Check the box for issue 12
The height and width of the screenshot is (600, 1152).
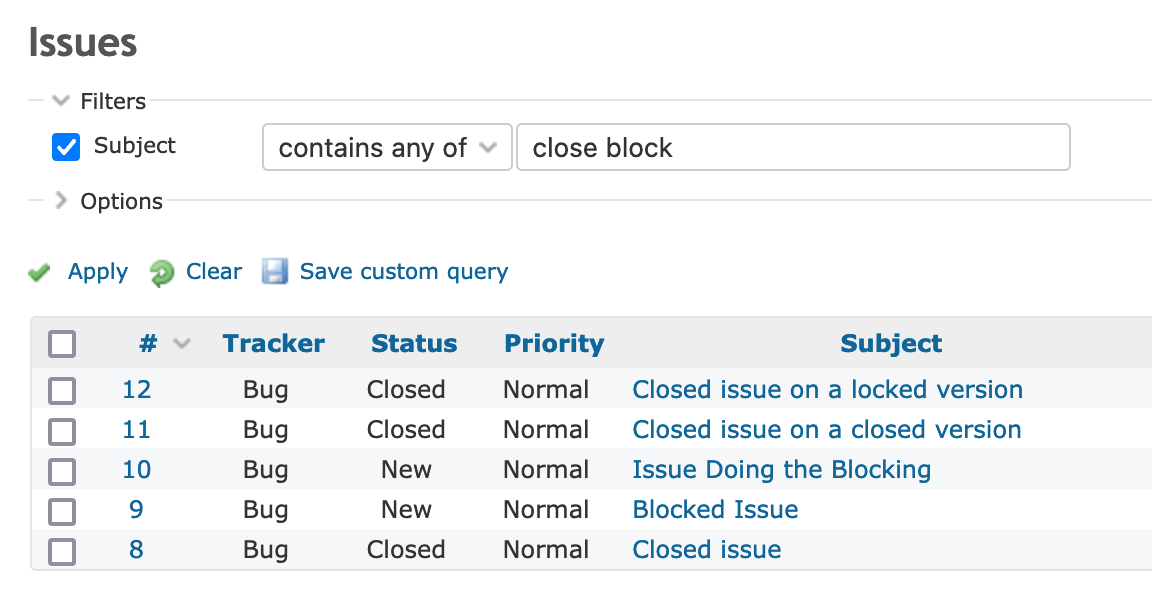[x=62, y=391]
